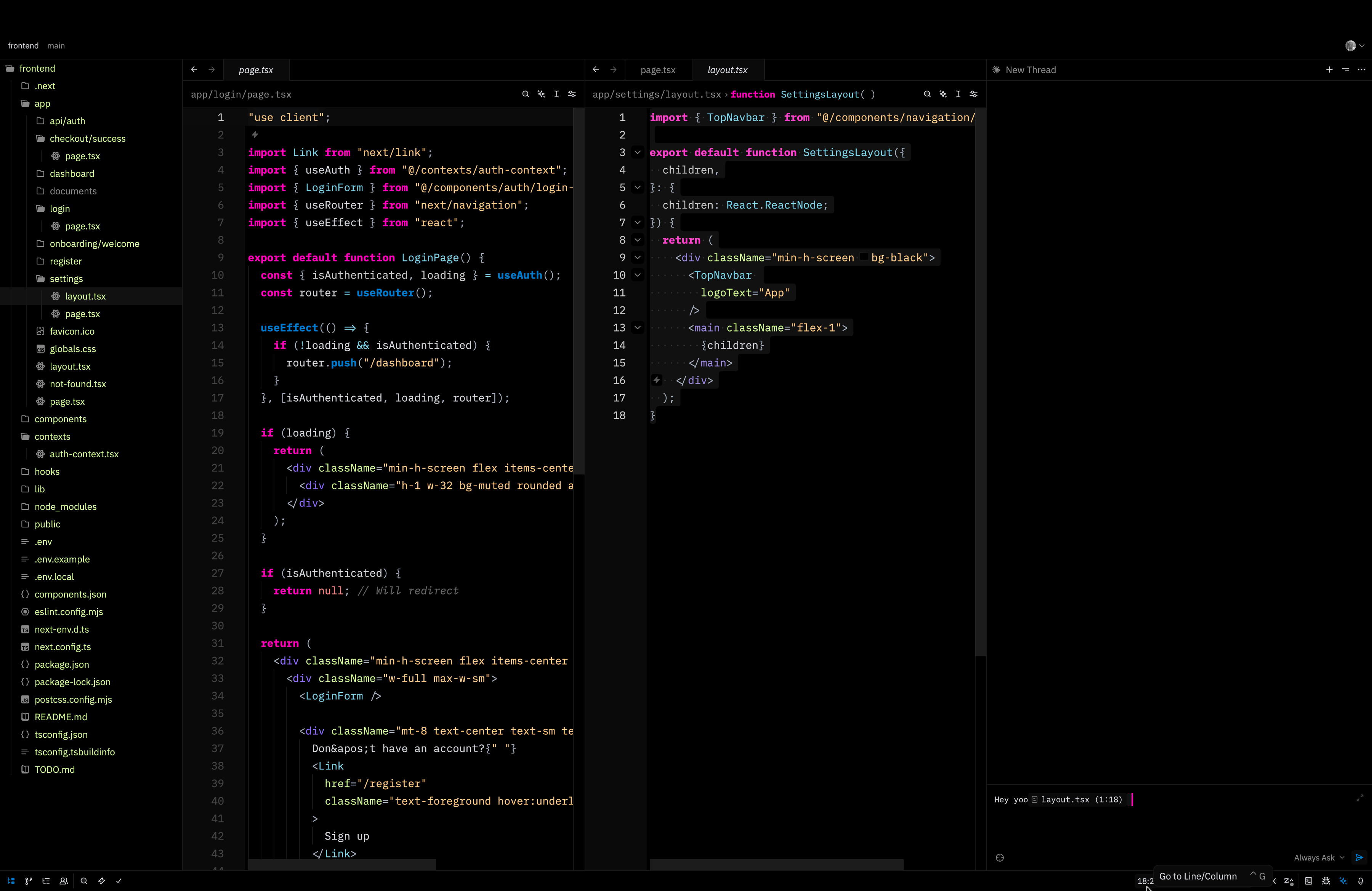Click the New Thread tab title
The image size is (1372, 891).
pos(1031,70)
